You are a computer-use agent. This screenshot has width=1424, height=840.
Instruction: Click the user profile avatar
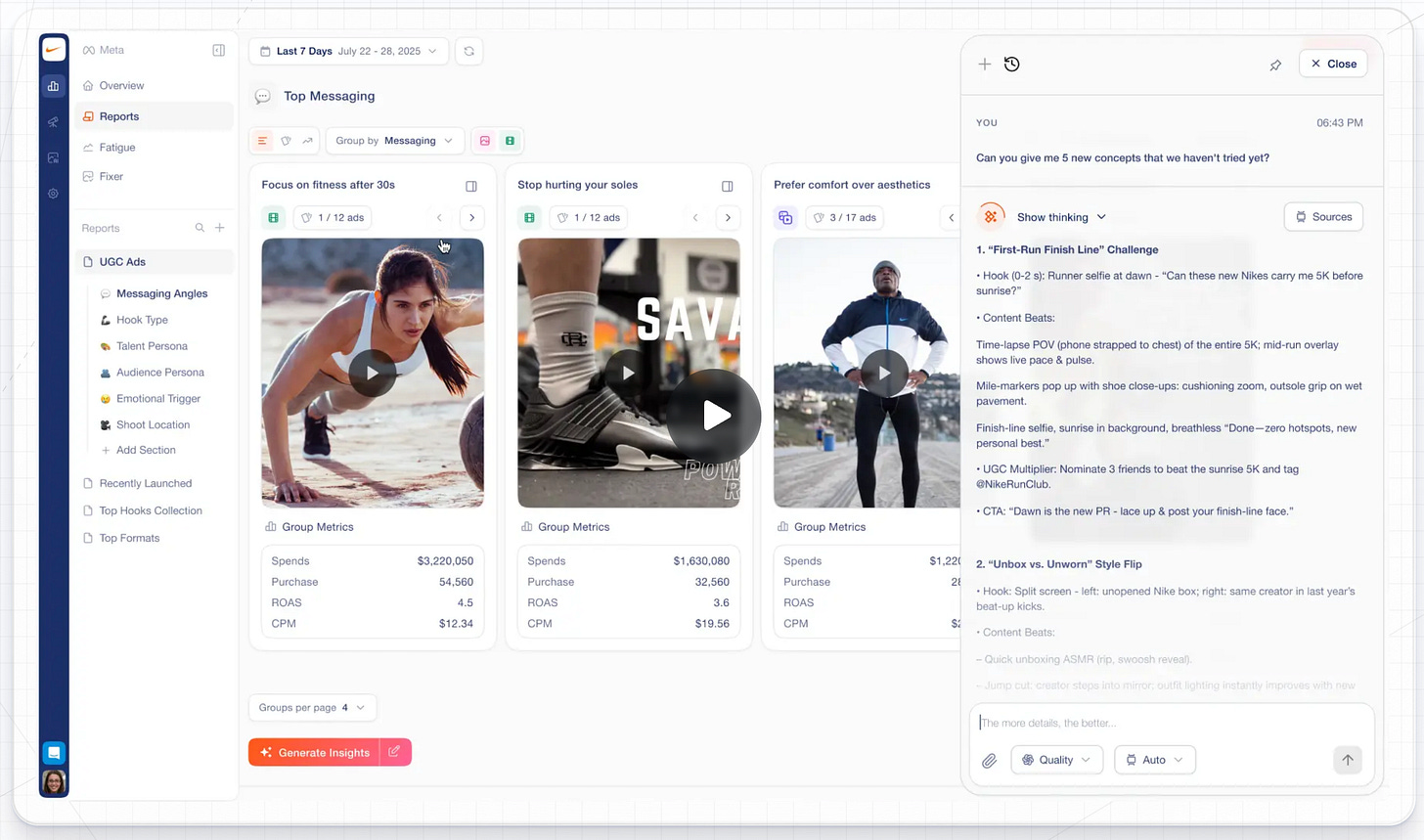click(x=54, y=782)
